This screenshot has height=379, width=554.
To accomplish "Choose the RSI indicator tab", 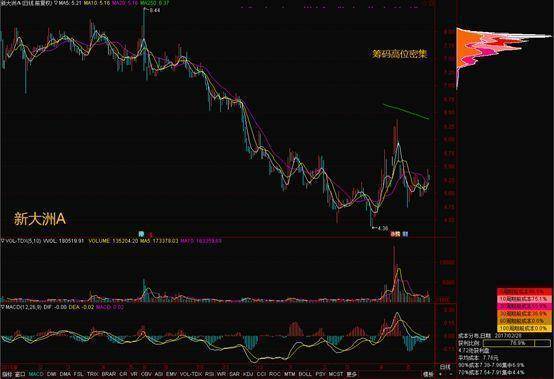I will 210,374.
